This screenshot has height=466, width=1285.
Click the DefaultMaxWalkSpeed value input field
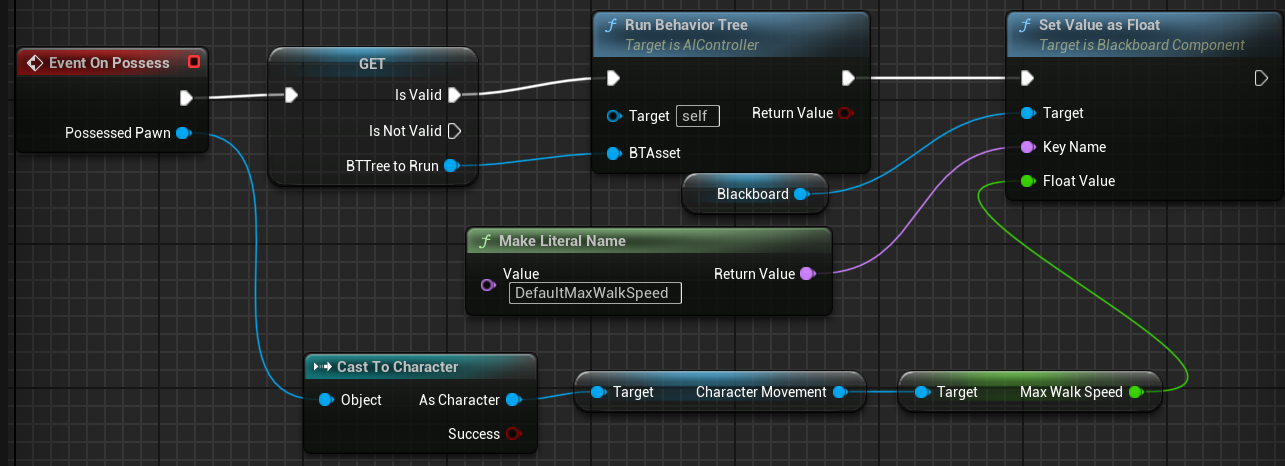(595, 293)
